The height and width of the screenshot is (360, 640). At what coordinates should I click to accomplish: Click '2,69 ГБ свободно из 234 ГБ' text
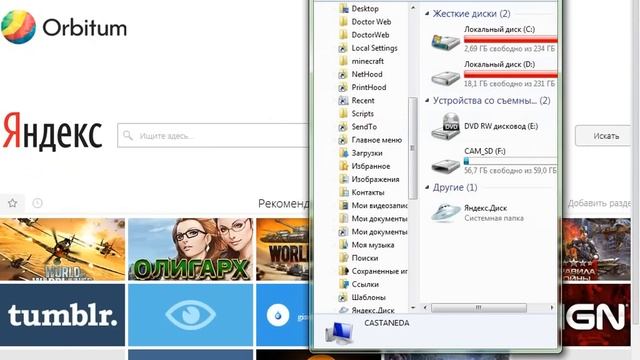point(509,49)
